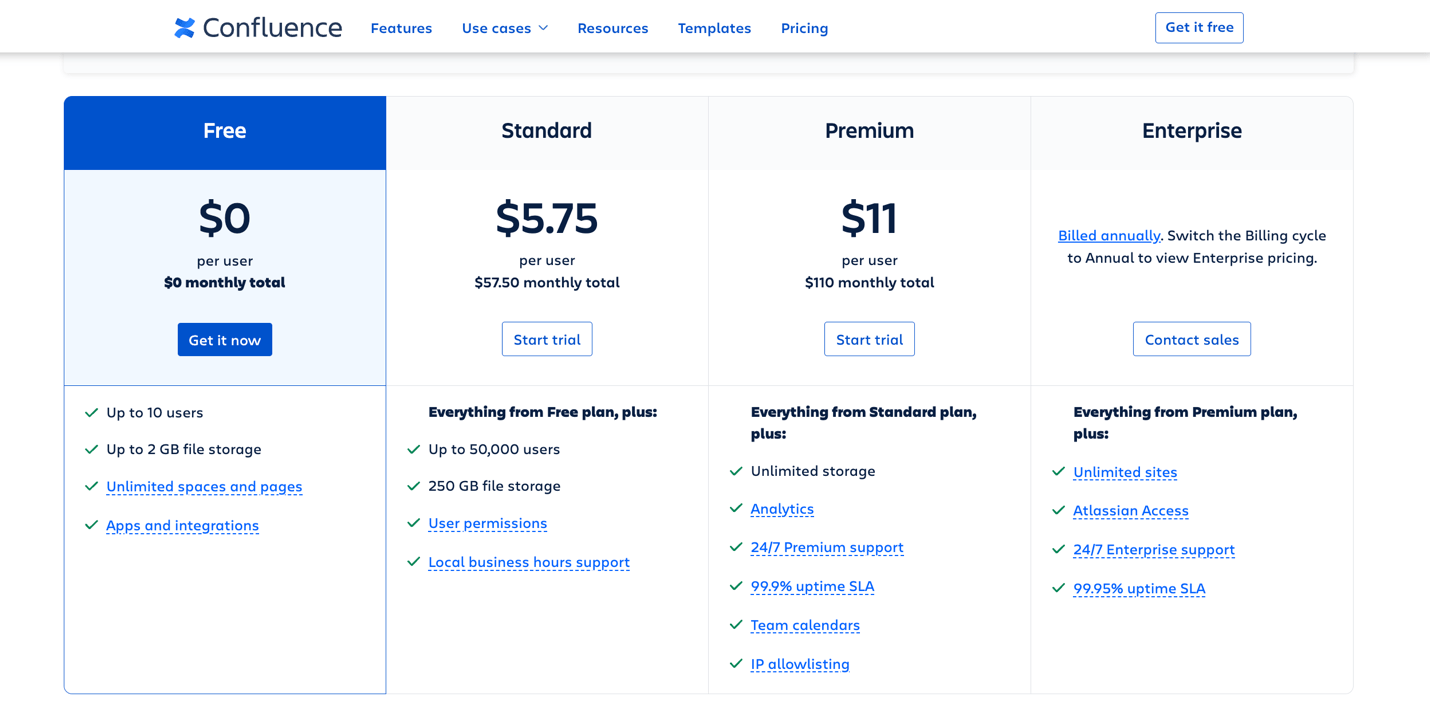Open the User permissions link
Screen dimensions: 1430x727
487,523
